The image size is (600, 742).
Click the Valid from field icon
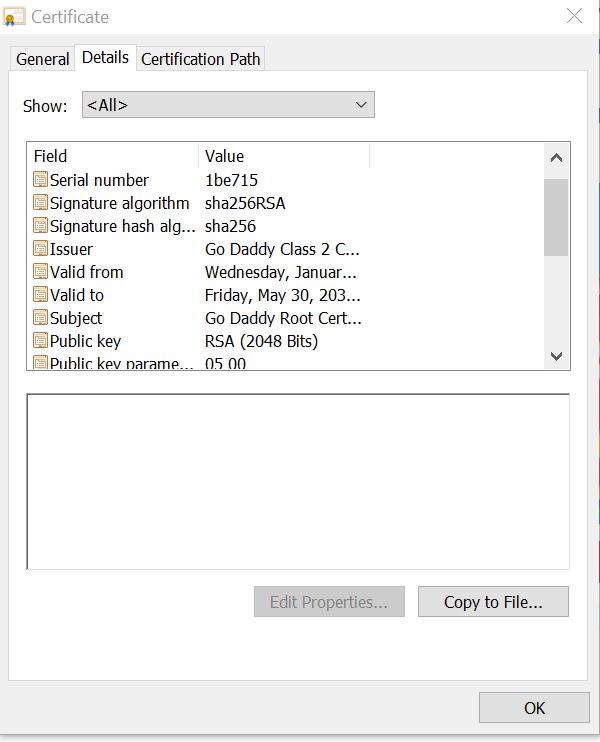click(x=41, y=272)
